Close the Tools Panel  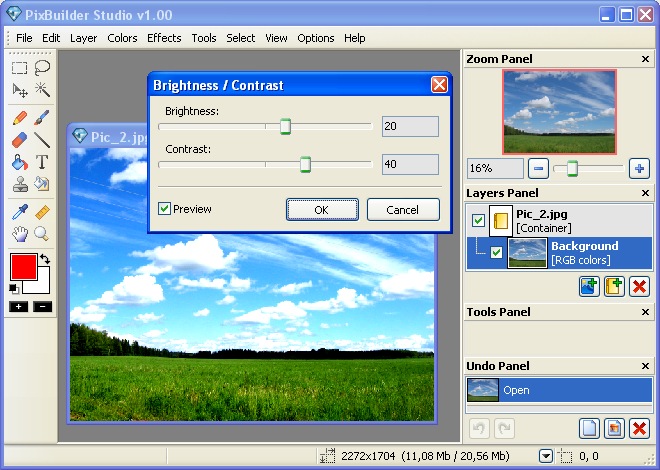point(645,312)
